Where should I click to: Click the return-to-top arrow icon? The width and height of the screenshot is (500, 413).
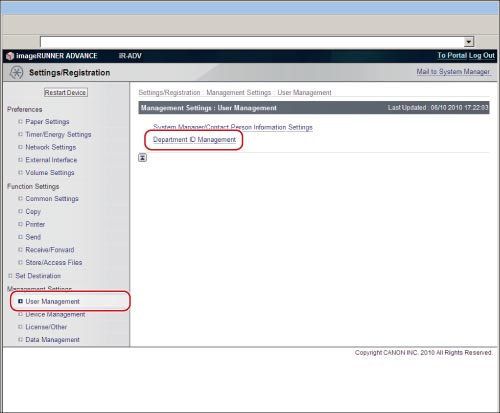click(x=142, y=158)
